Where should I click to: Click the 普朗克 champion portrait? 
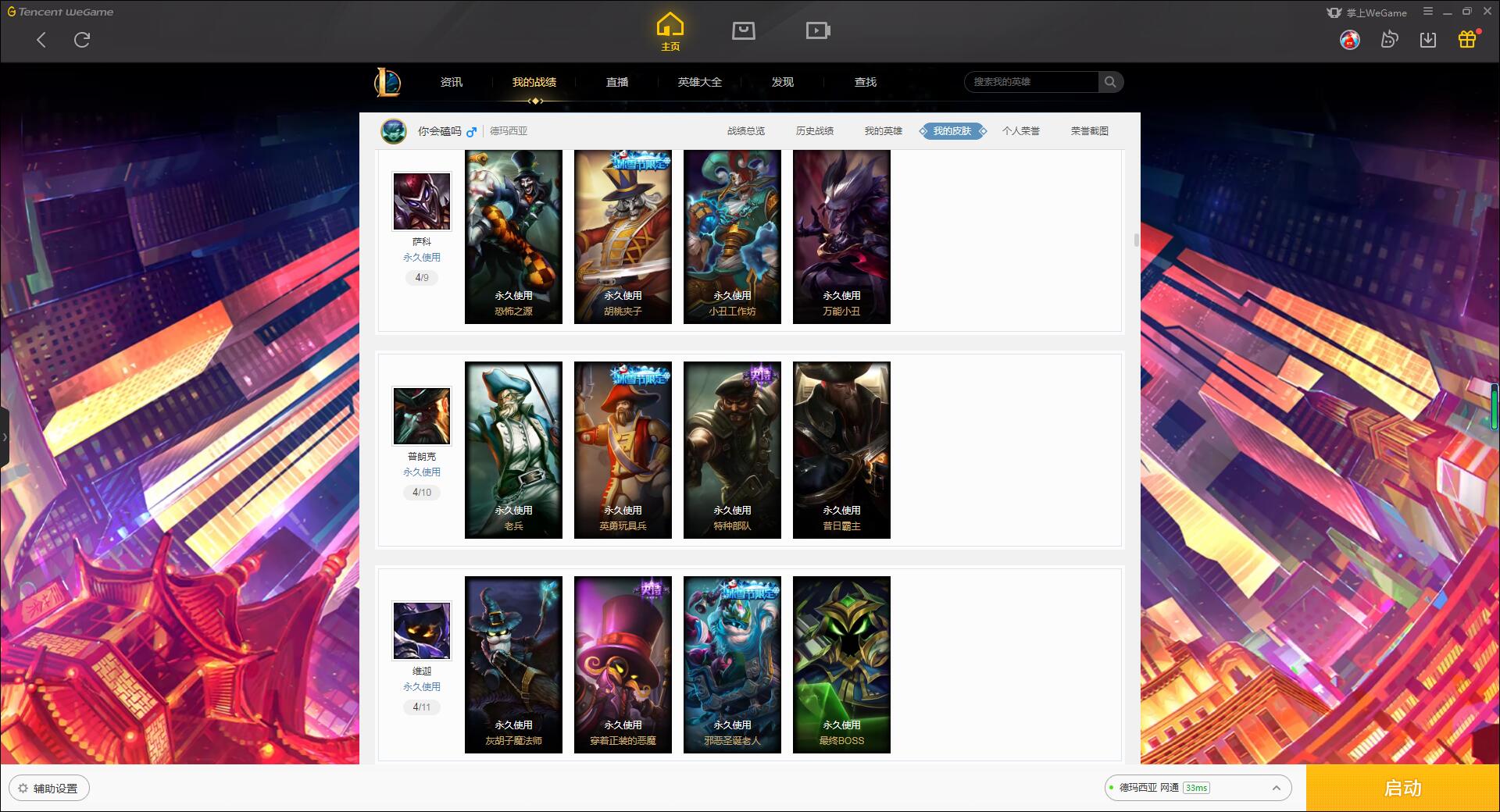tap(422, 416)
